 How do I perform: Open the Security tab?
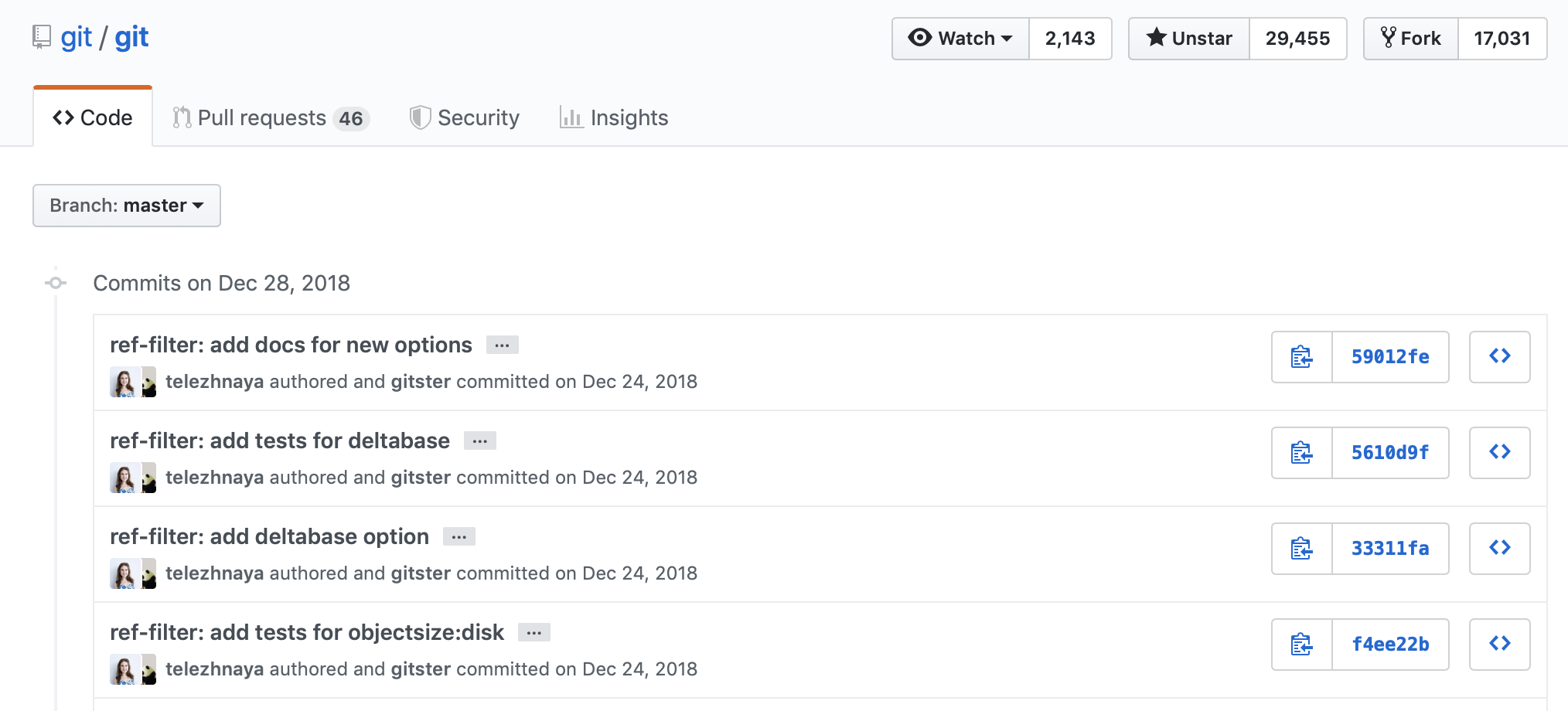(465, 117)
